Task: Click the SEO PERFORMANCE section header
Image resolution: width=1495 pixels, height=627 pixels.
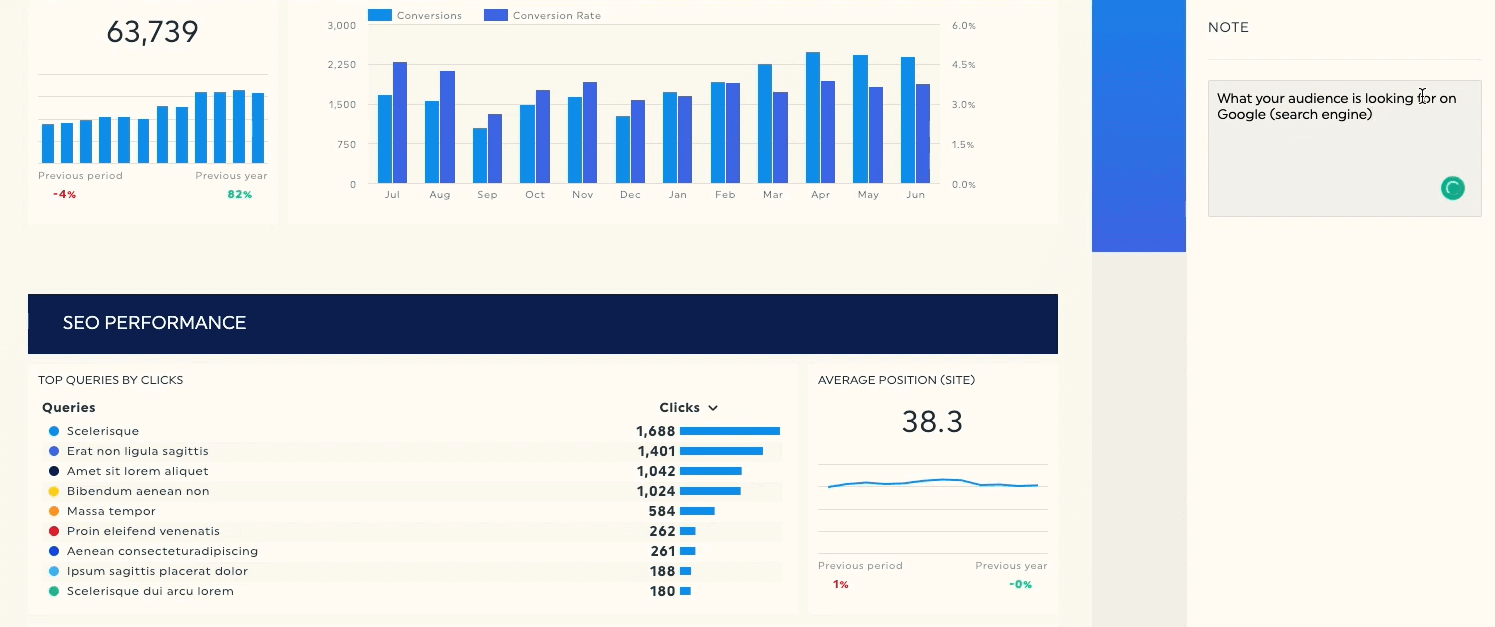Action: point(543,323)
